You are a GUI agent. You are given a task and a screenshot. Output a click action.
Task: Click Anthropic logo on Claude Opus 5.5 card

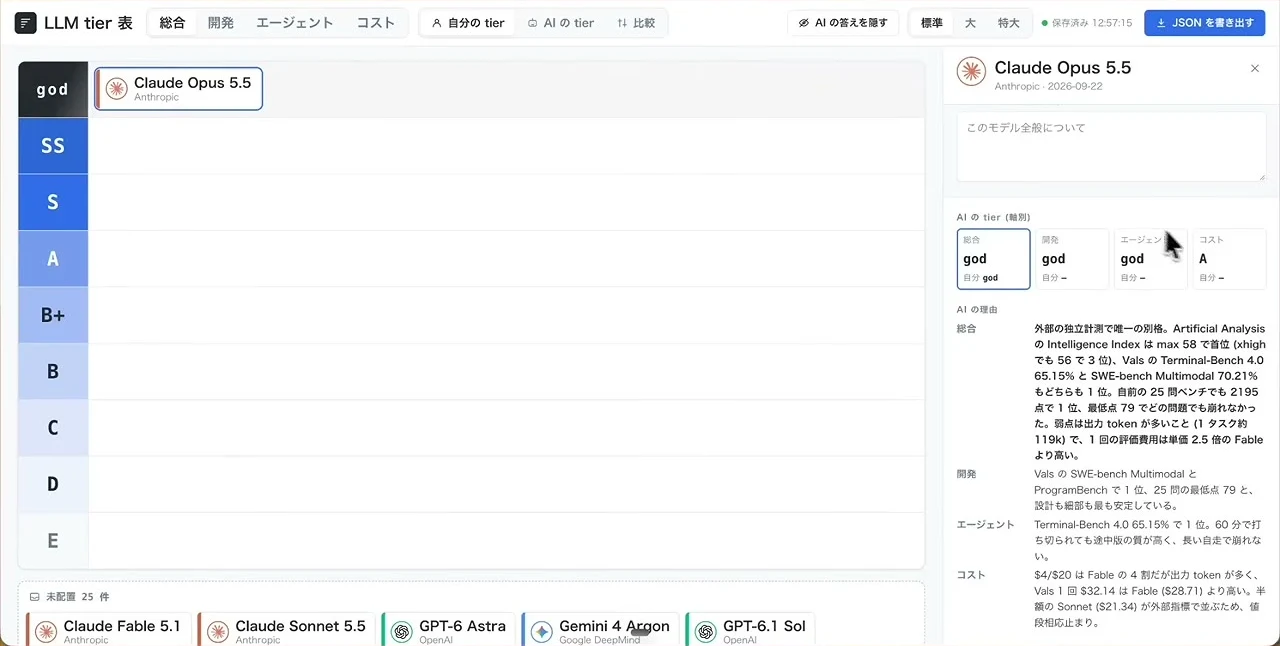tap(117, 89)
